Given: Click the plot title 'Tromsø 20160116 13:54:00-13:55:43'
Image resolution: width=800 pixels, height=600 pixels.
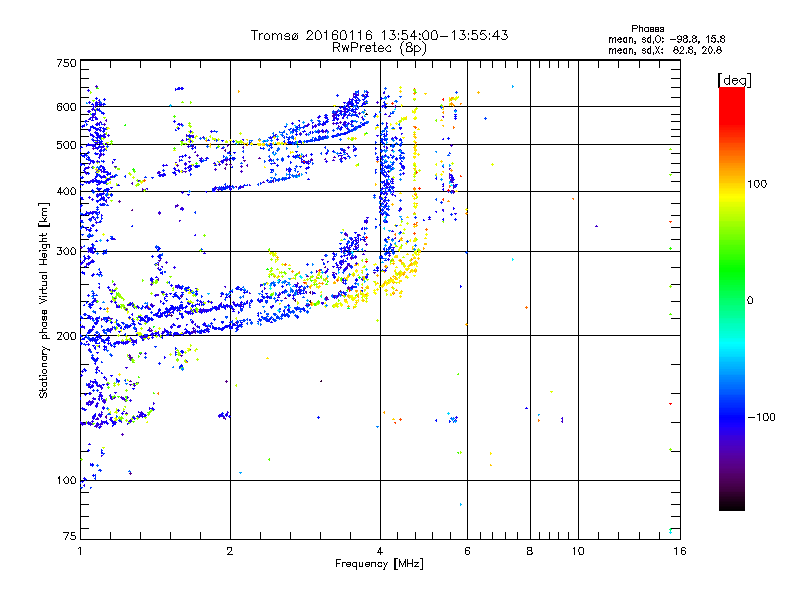Looking at the screenshot, I should coord(380,35).
